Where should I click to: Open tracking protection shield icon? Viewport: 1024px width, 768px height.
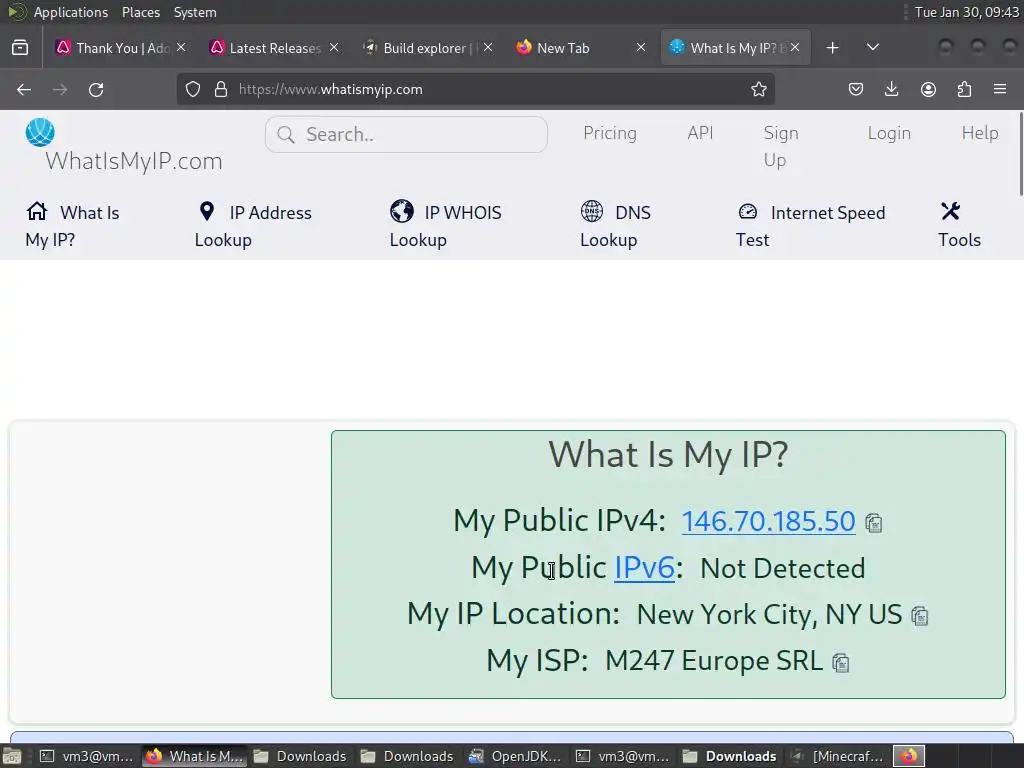pos(193,89)
